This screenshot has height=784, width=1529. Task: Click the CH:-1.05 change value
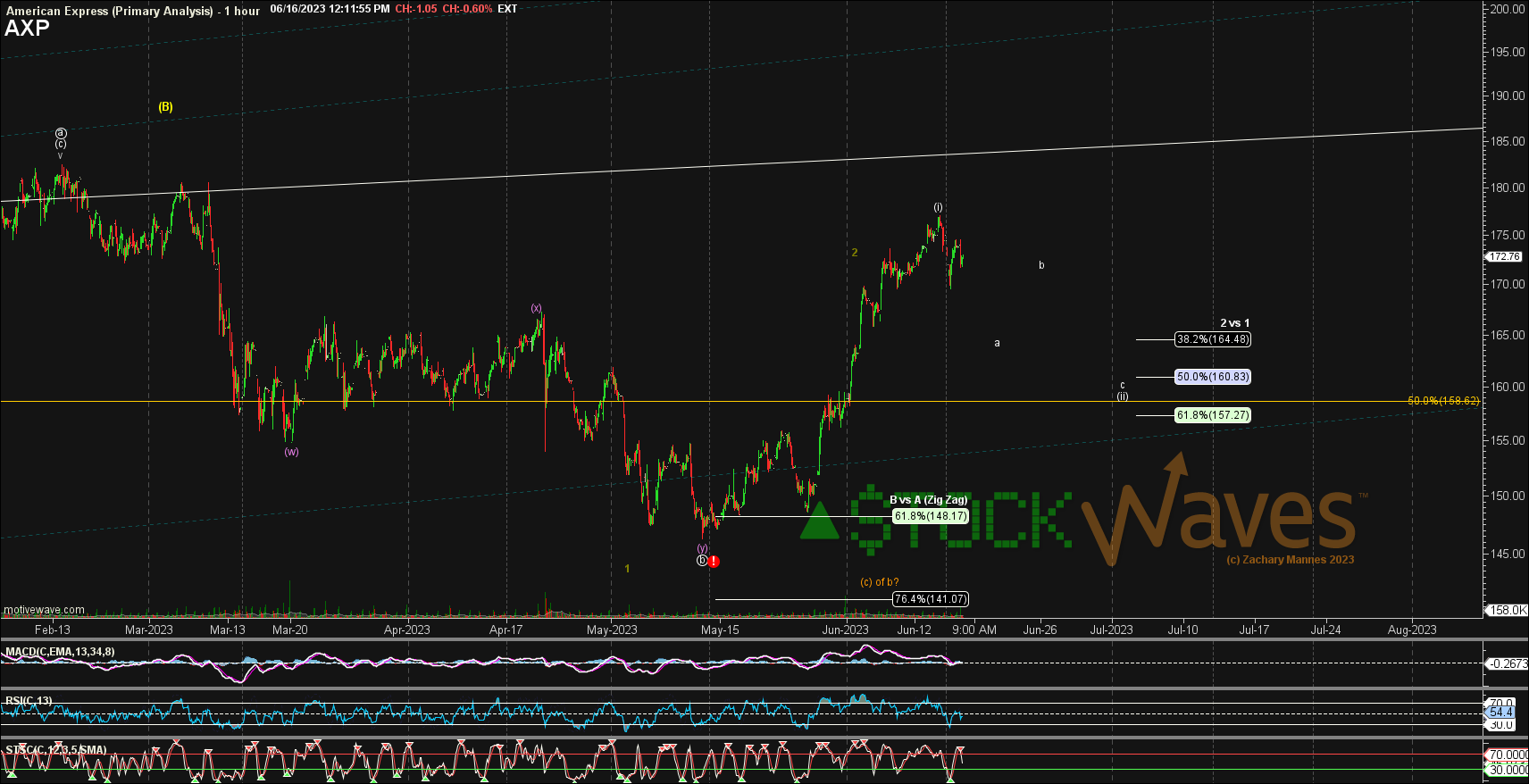click(416, 9)
